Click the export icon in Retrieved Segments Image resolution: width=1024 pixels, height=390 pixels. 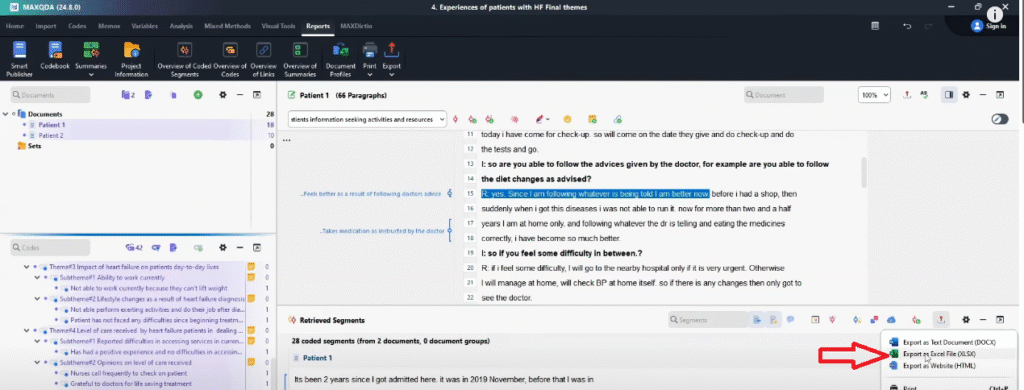941,319
